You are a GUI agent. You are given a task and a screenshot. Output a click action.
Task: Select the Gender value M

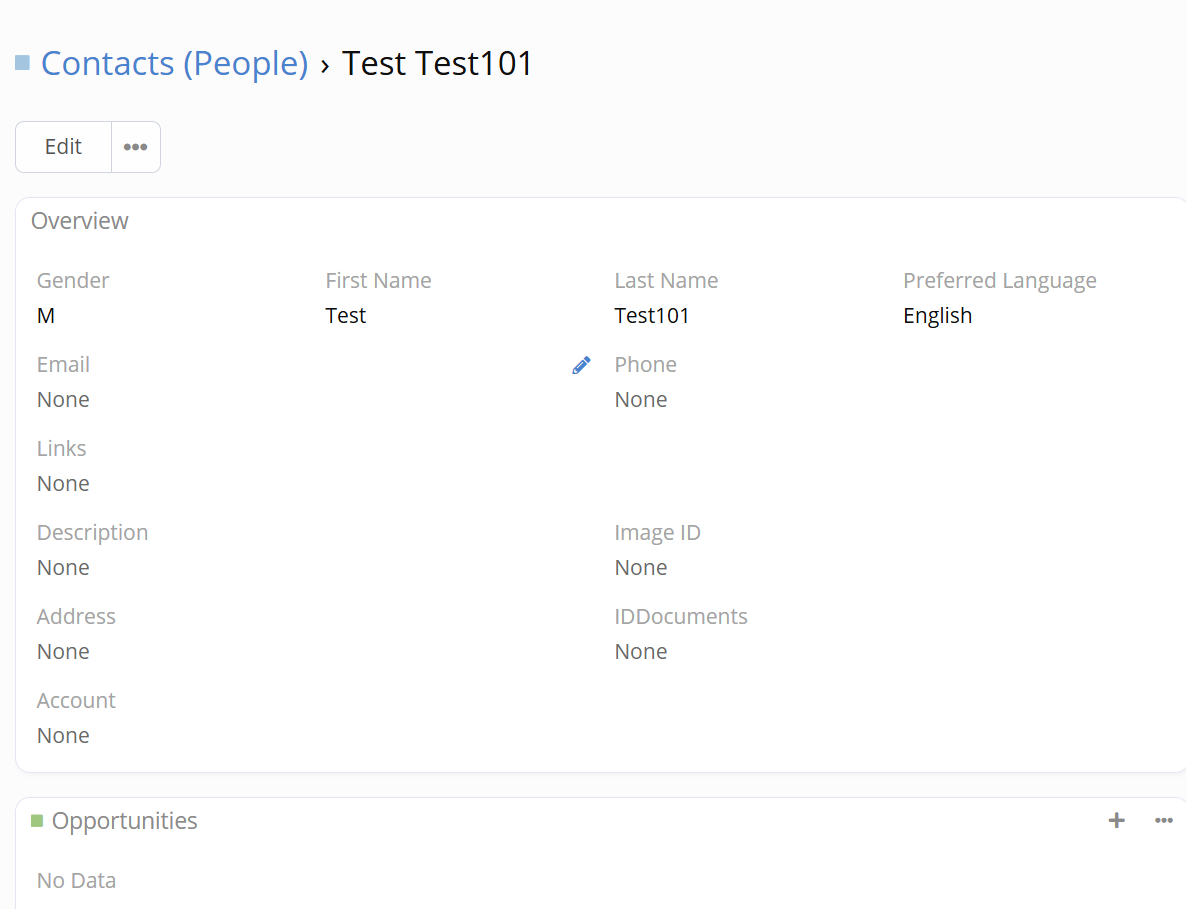tap(46, 316)
